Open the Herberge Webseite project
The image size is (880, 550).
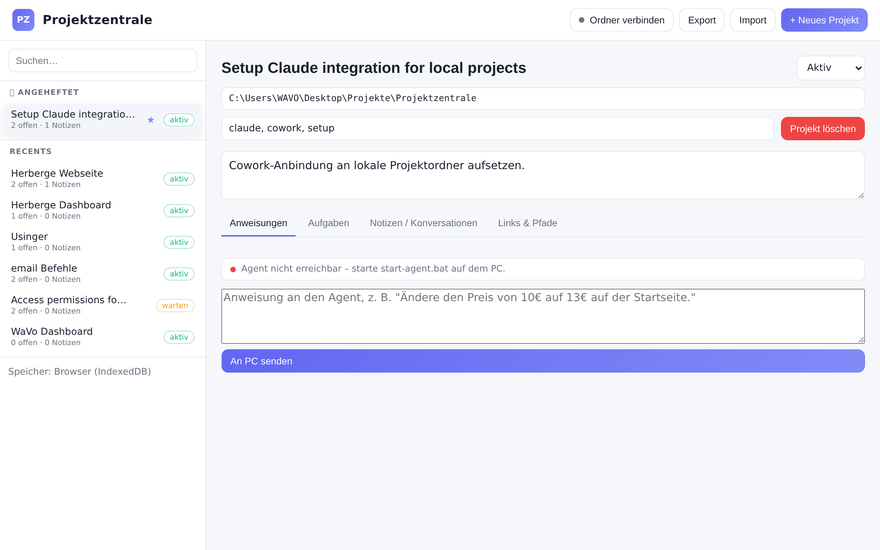[x=103, y=178]
